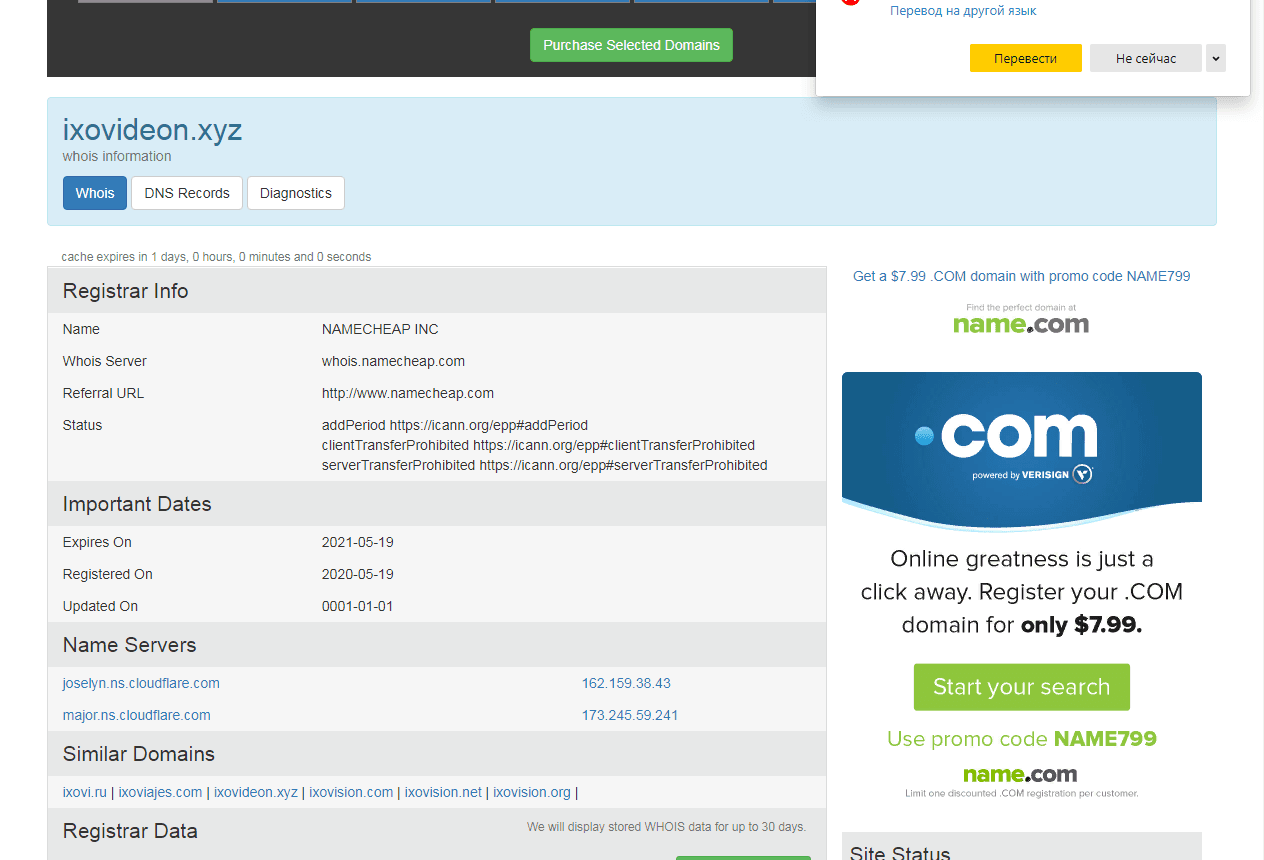This screenshot has height=860, width=1264.
Task: Click the Purchase Selected Domains button
Action: point(631,45)
